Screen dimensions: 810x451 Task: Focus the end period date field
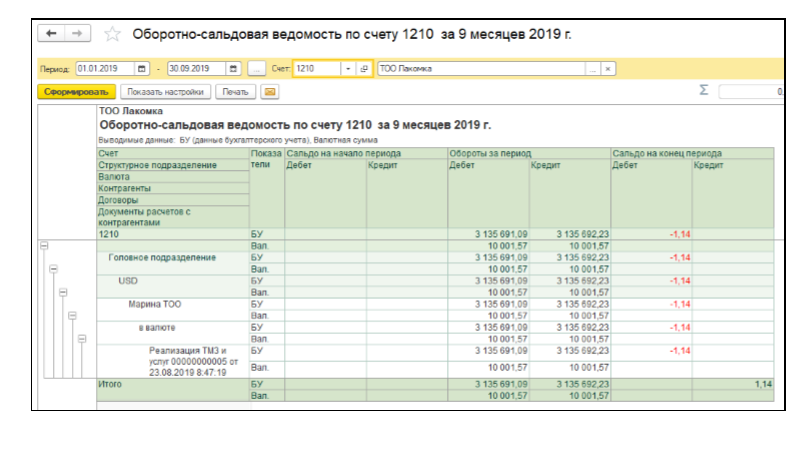196,69
